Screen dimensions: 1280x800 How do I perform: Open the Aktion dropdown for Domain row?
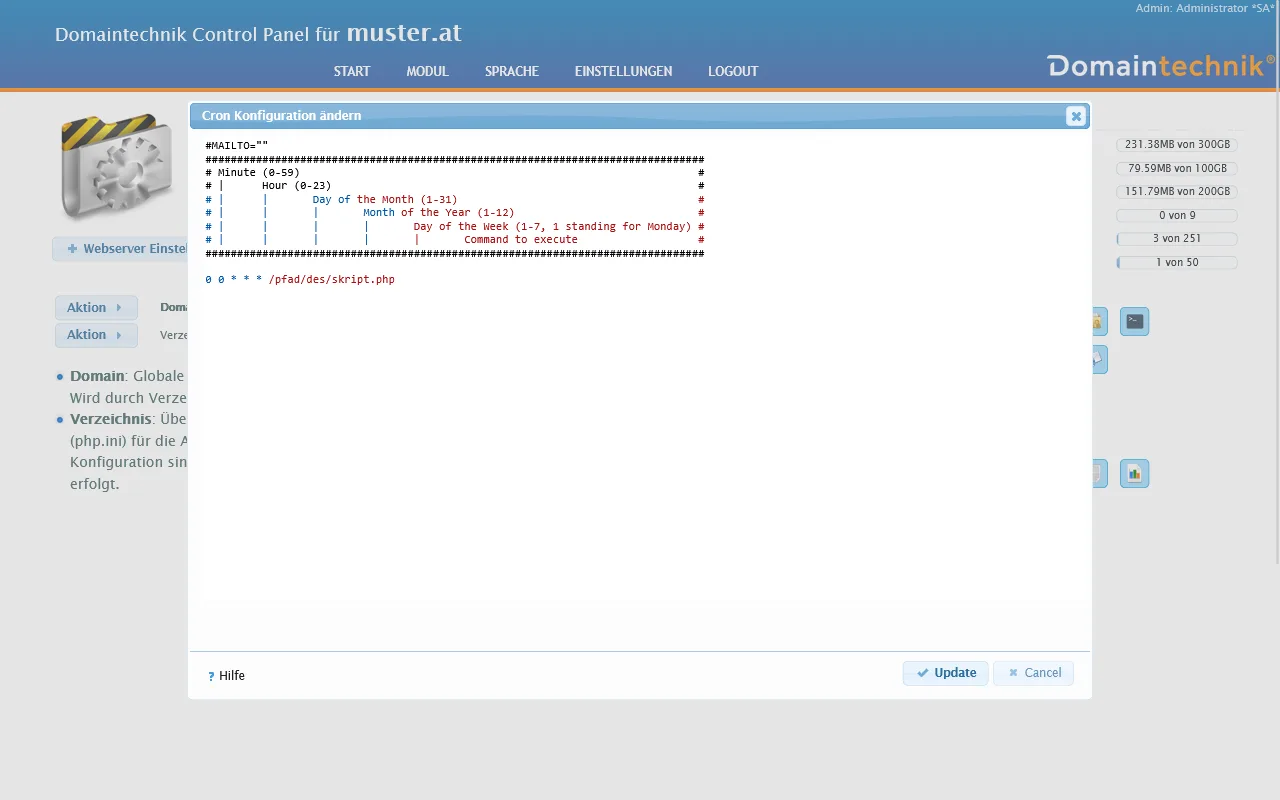pos(96,308)
